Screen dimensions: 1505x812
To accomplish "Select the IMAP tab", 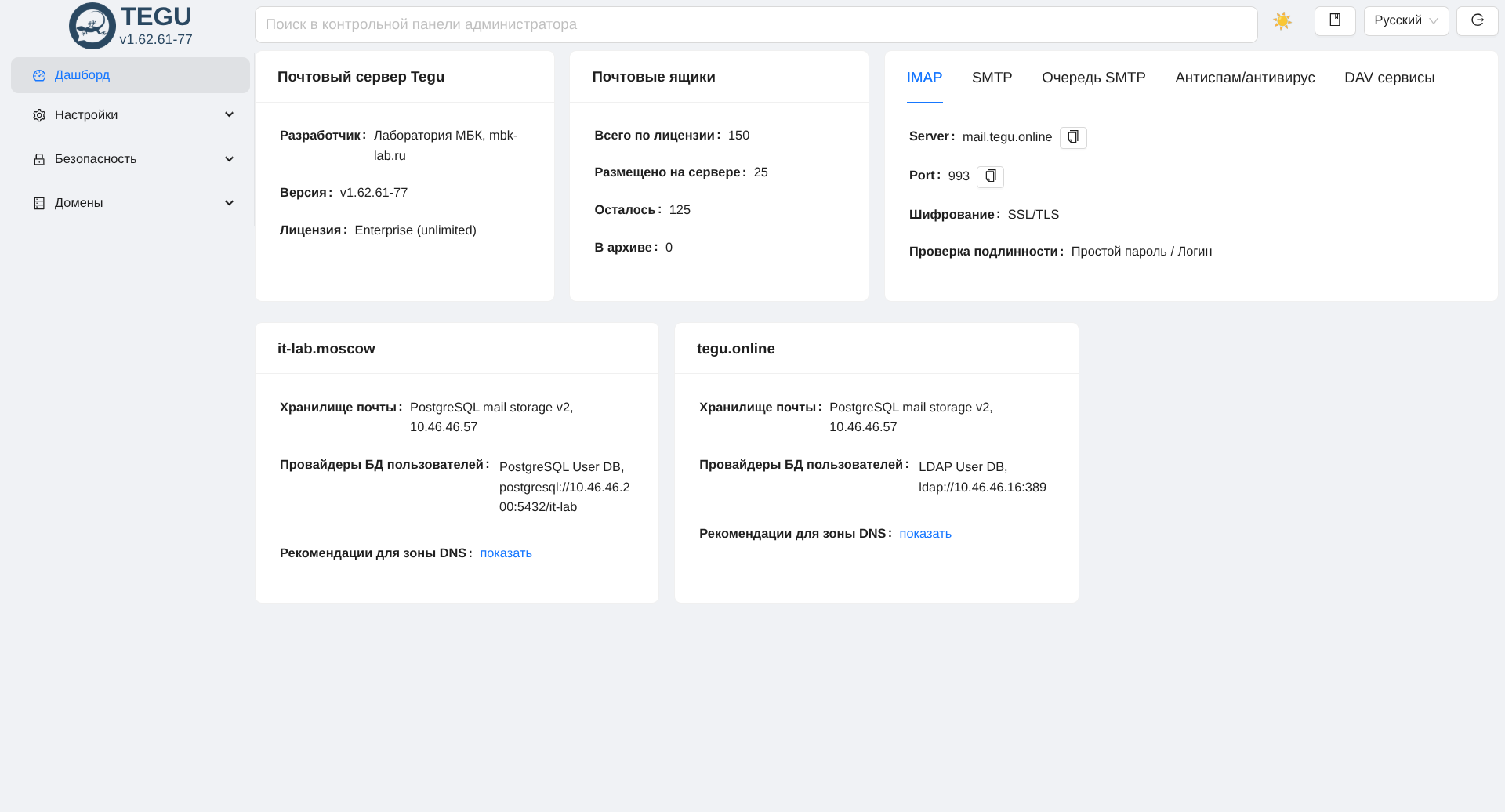I will pos(924,78).
